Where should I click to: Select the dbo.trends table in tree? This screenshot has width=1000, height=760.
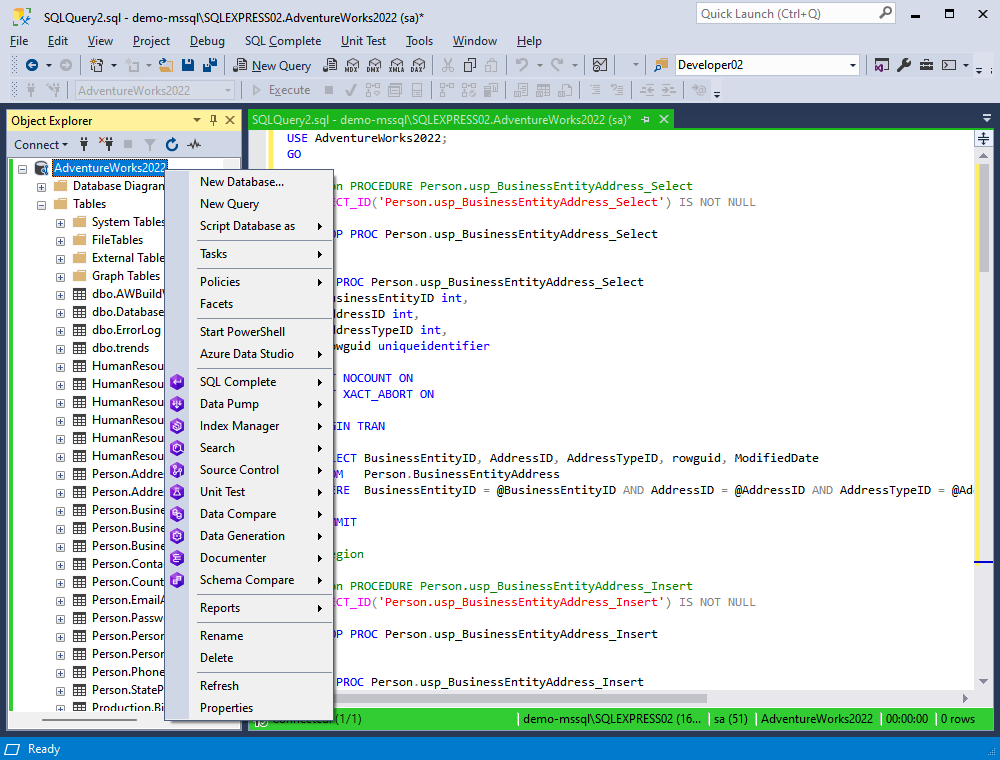(x=120, y=348)
